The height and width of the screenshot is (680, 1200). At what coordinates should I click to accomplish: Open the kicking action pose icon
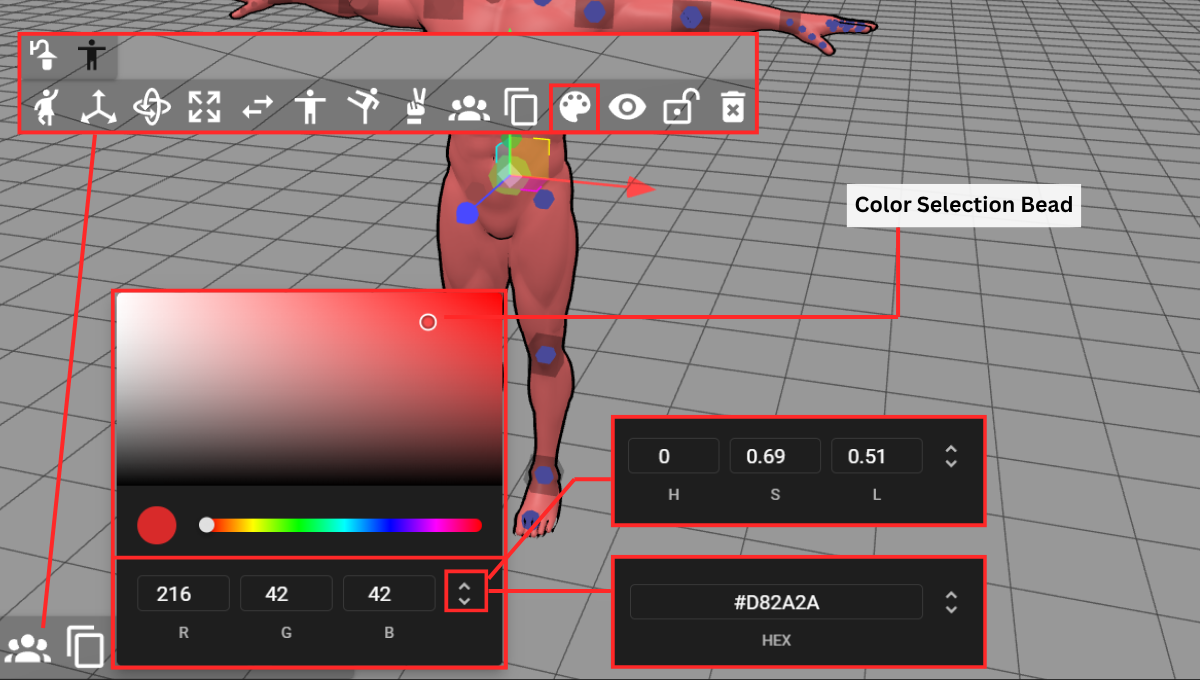363,106
